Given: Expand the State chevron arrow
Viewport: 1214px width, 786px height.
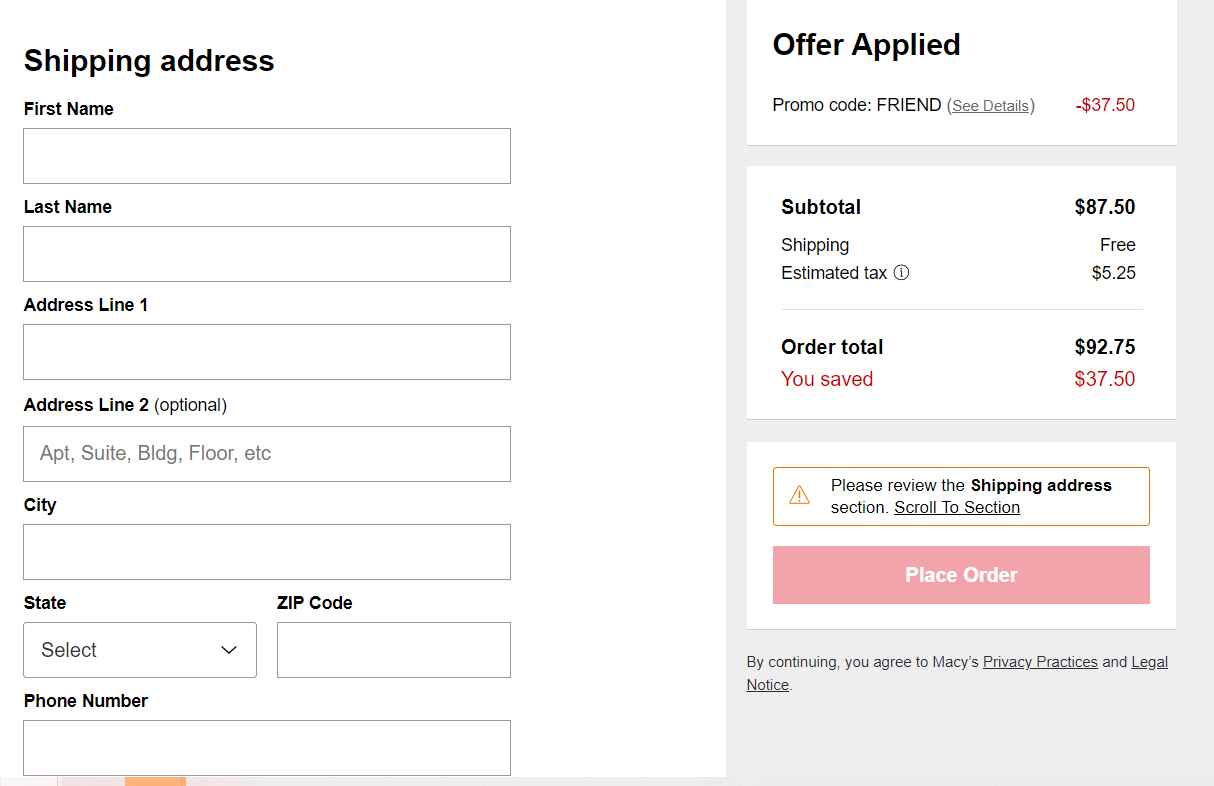Looking at the screenshot, I should coord(229,650).
